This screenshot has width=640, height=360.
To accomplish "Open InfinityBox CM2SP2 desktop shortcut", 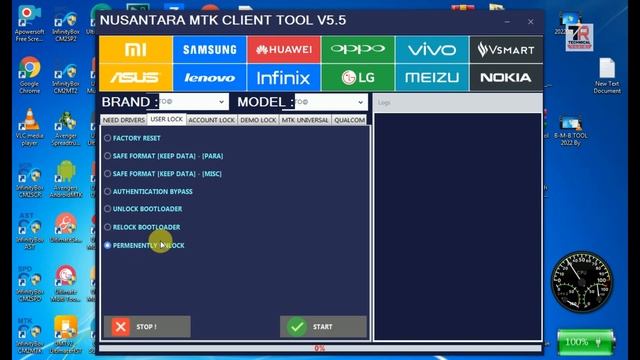I will pos(66,27).
